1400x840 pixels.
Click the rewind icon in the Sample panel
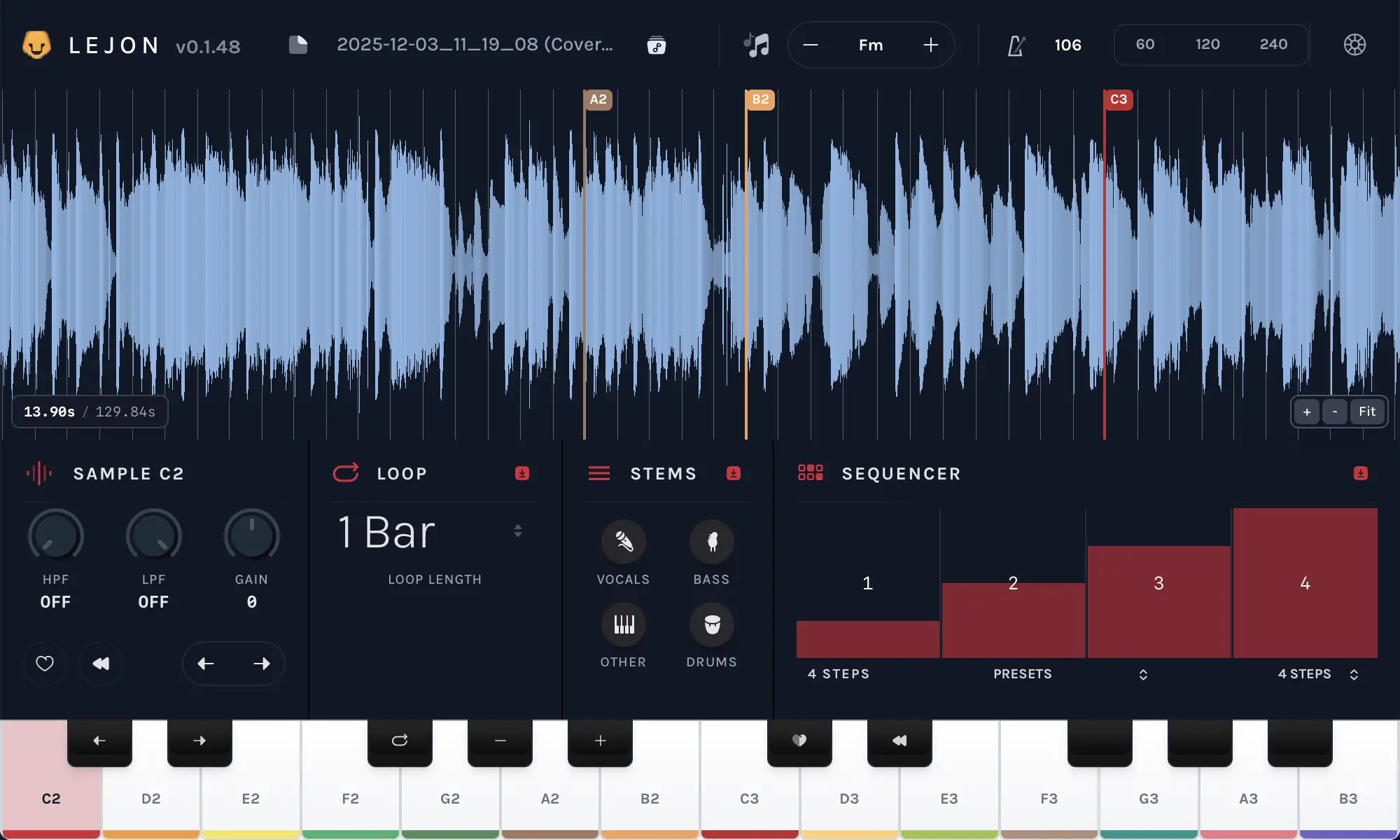[101, 663]
